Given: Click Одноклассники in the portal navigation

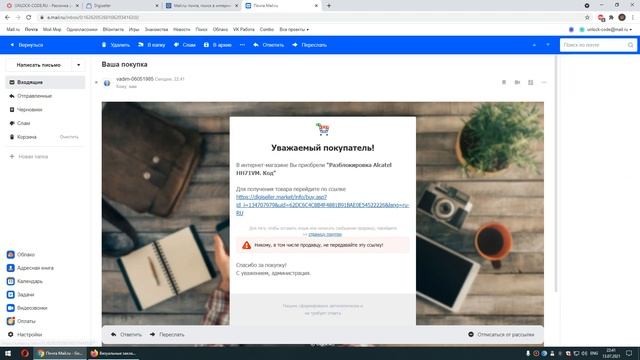Looking at the screenshot, I should (82, 29).
